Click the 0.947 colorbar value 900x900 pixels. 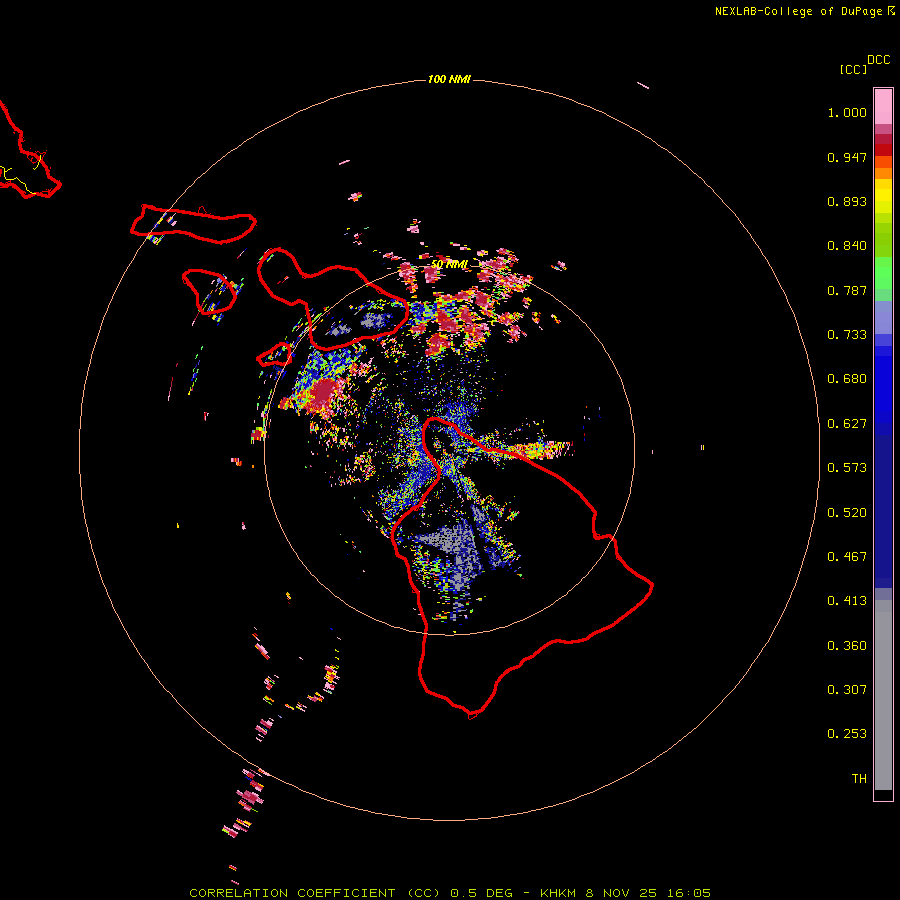[847, 157]
